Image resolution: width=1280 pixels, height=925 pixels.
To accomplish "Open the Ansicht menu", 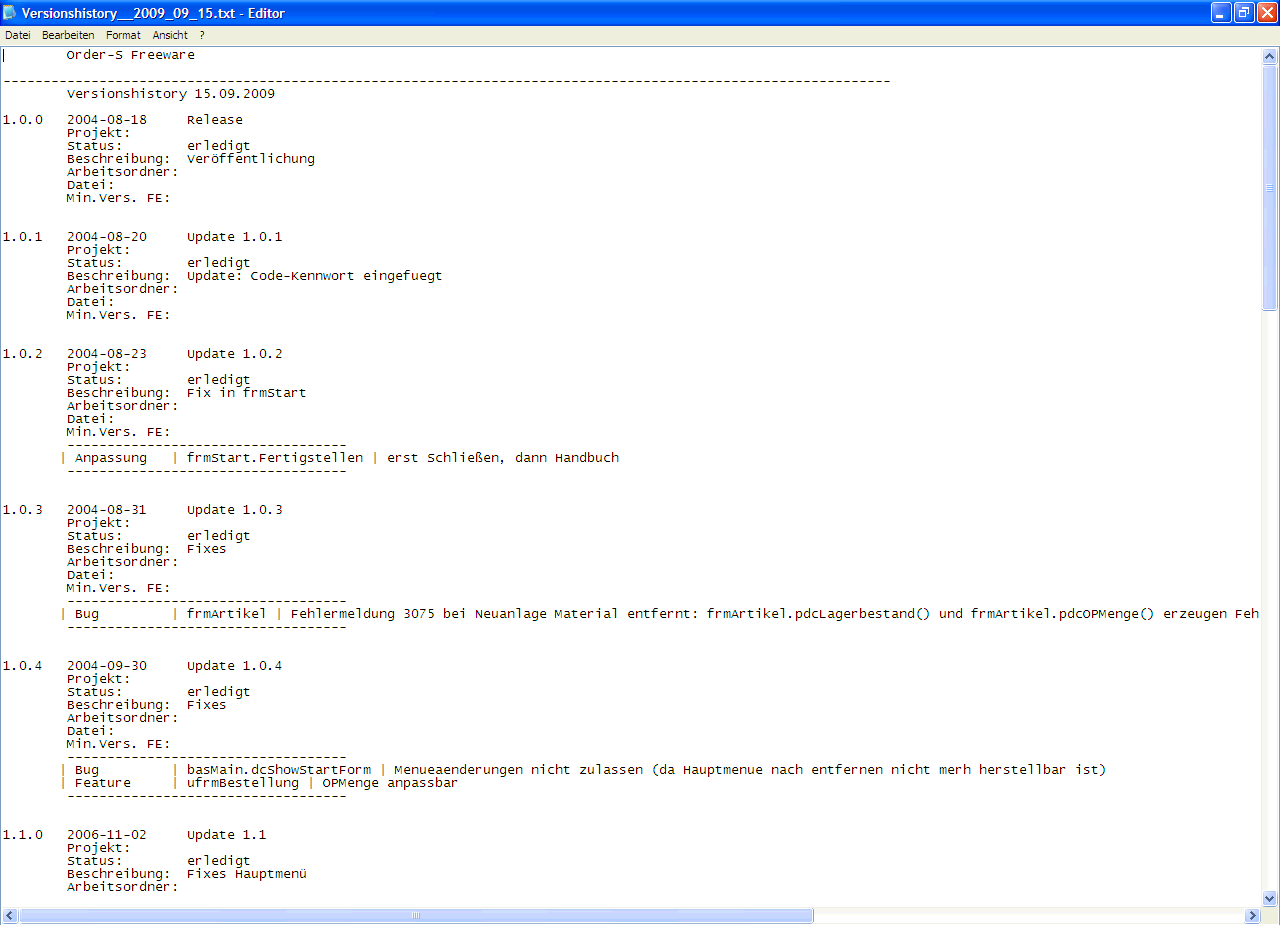I will [x=170, y=35].
